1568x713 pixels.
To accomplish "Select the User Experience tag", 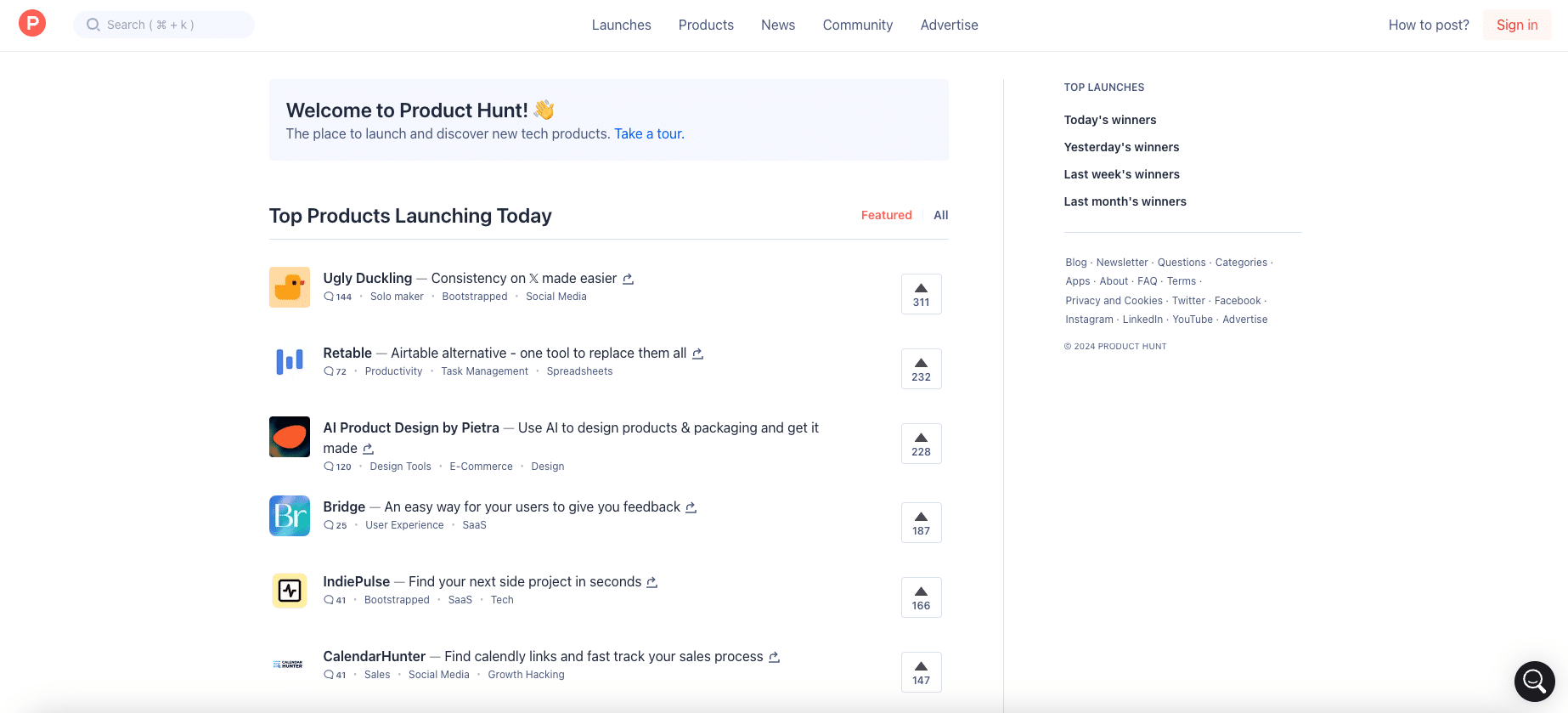I will [x=404, y=525].
